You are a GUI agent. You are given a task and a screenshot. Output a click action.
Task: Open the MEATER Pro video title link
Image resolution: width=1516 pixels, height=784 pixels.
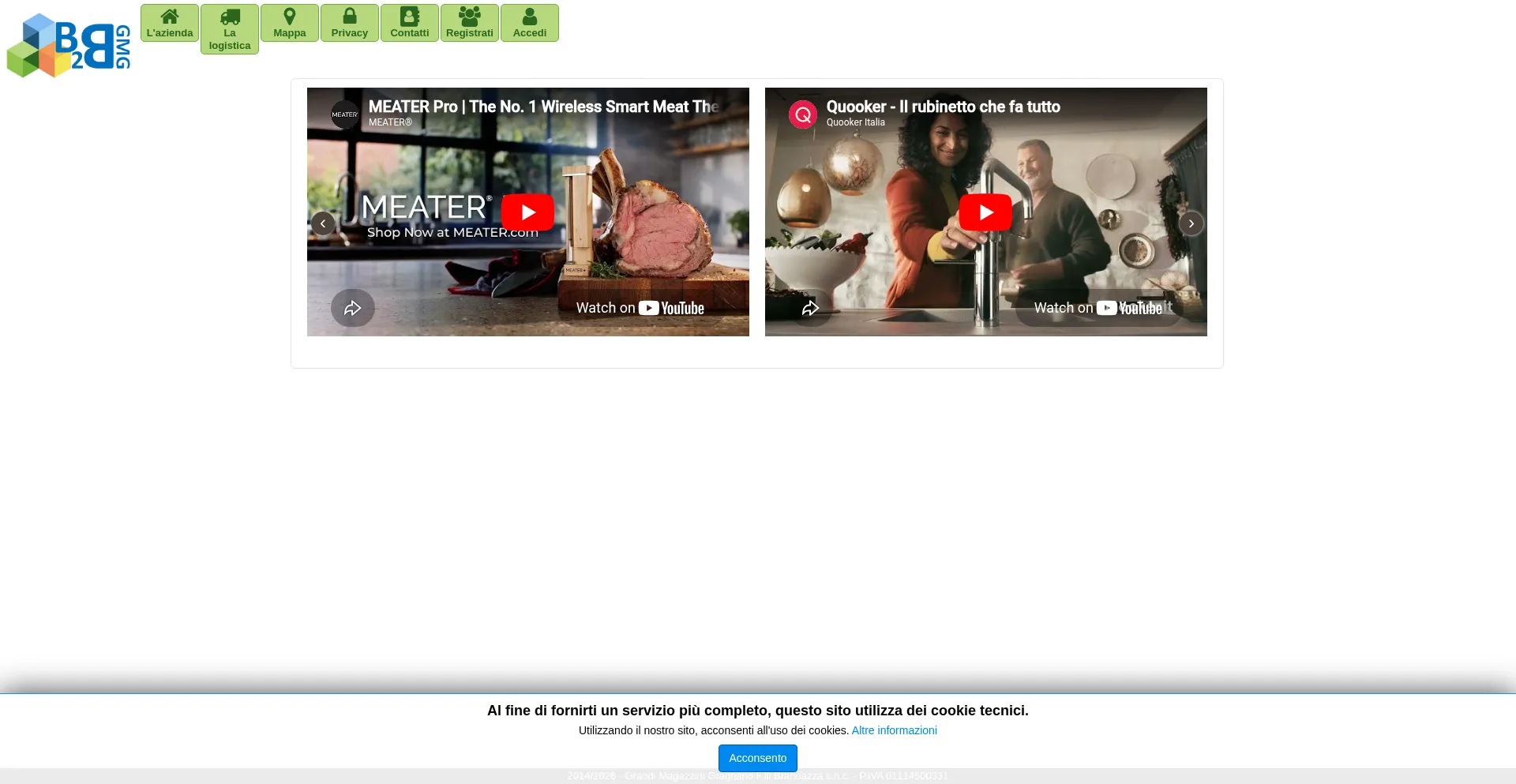[x=543, y=107]
